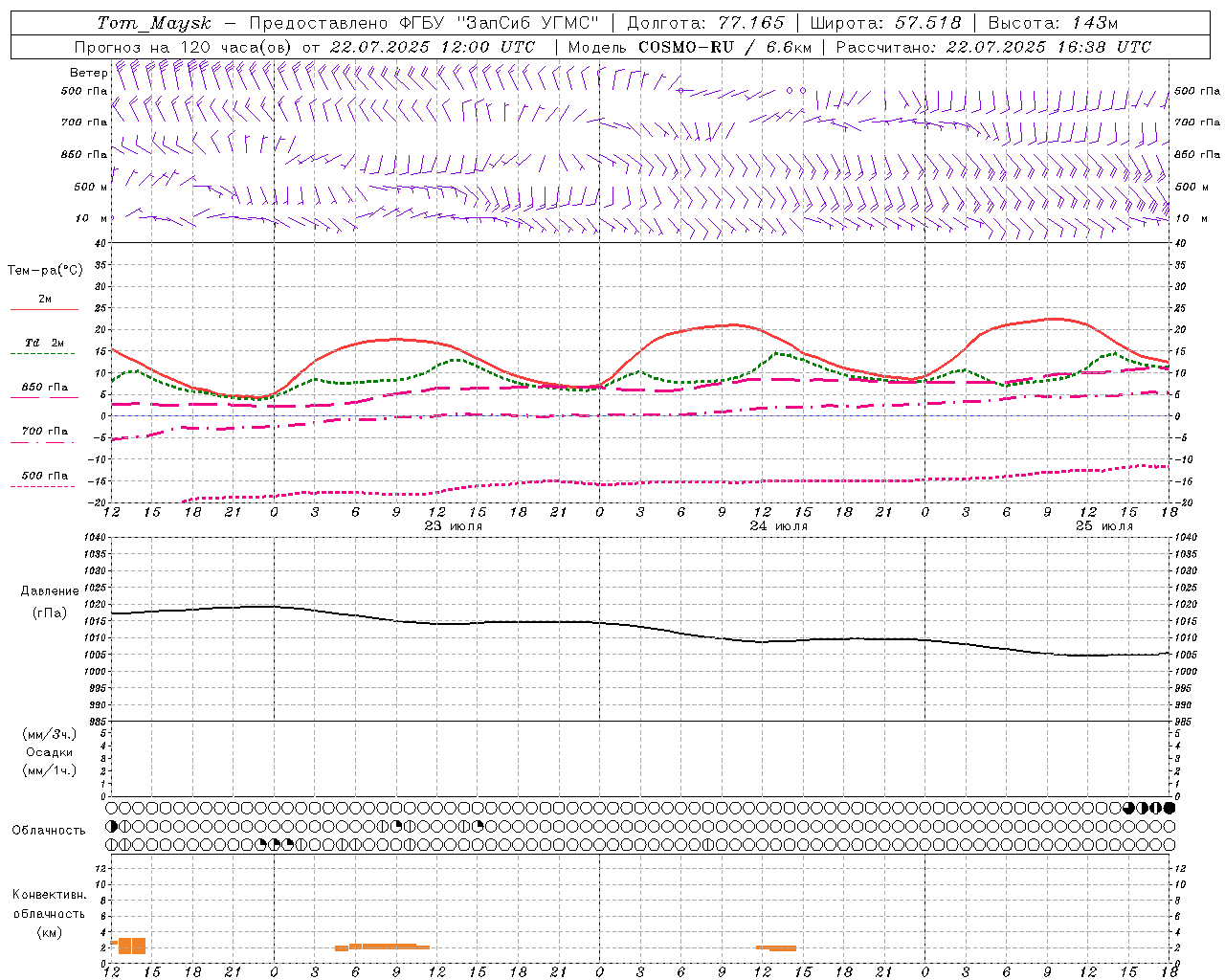Select the 'Широта: 57.518' latitude value

tap(885, 23)
